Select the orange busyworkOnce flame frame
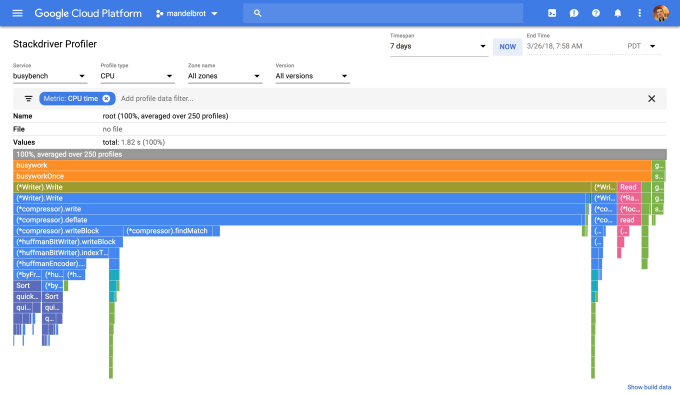Viewport: 680px width, 394px height. tap(332, 176)
